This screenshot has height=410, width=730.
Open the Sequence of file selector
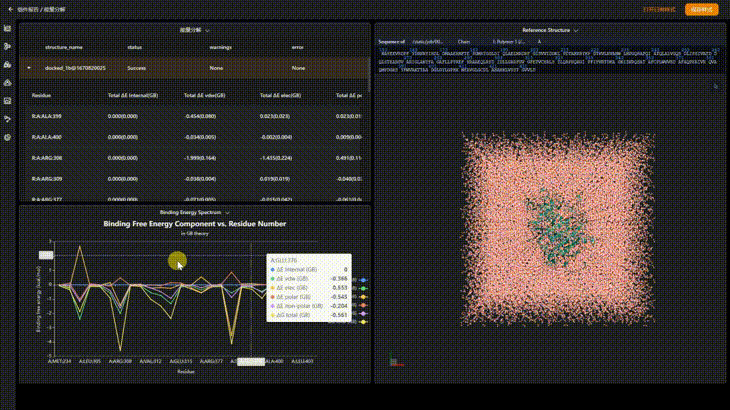click(x=428, y=42)
